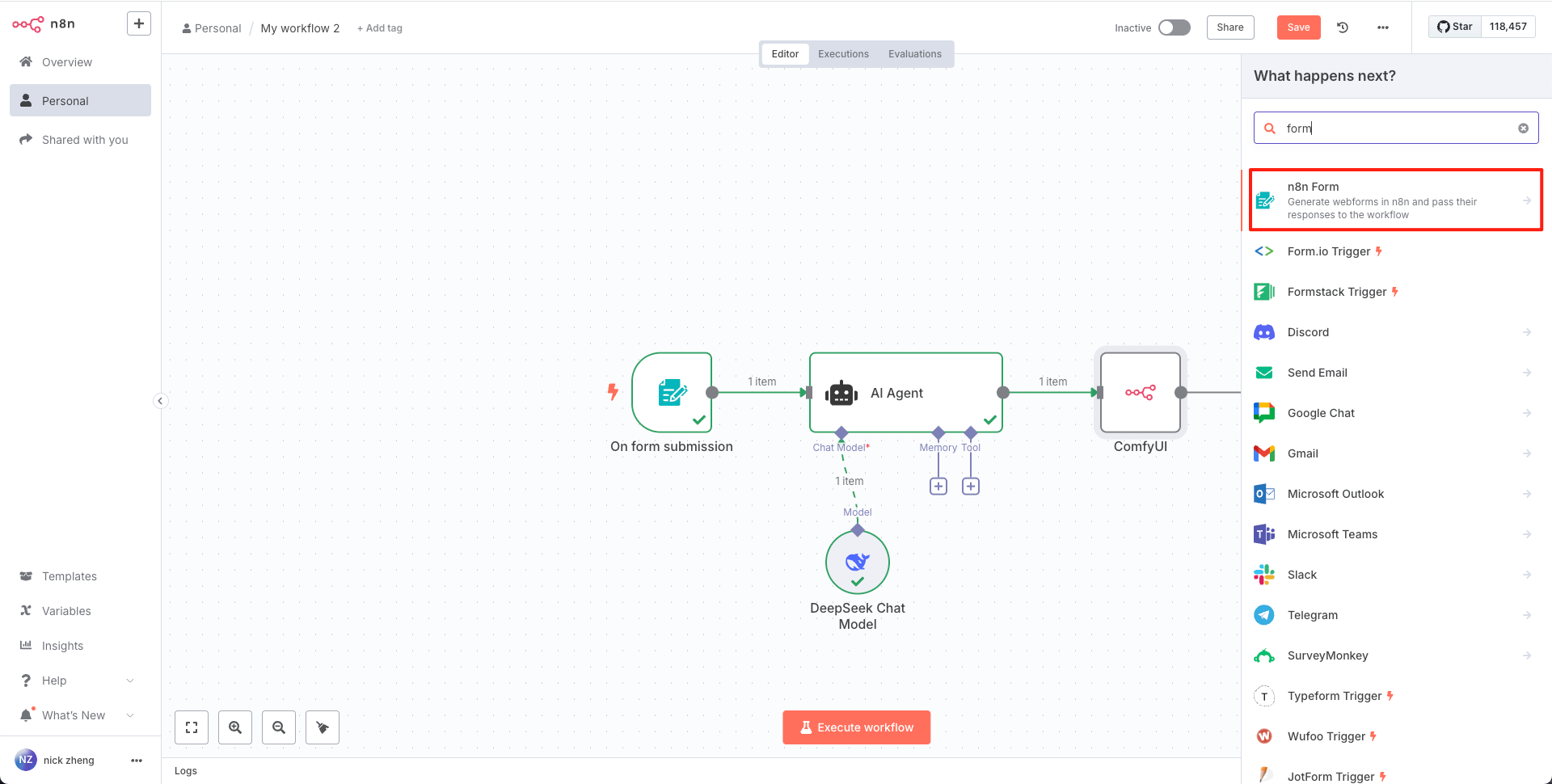Expand Google Chat actions arrow
The width and height of the screenshot is (1552, 784).
tap(1527, 413)
